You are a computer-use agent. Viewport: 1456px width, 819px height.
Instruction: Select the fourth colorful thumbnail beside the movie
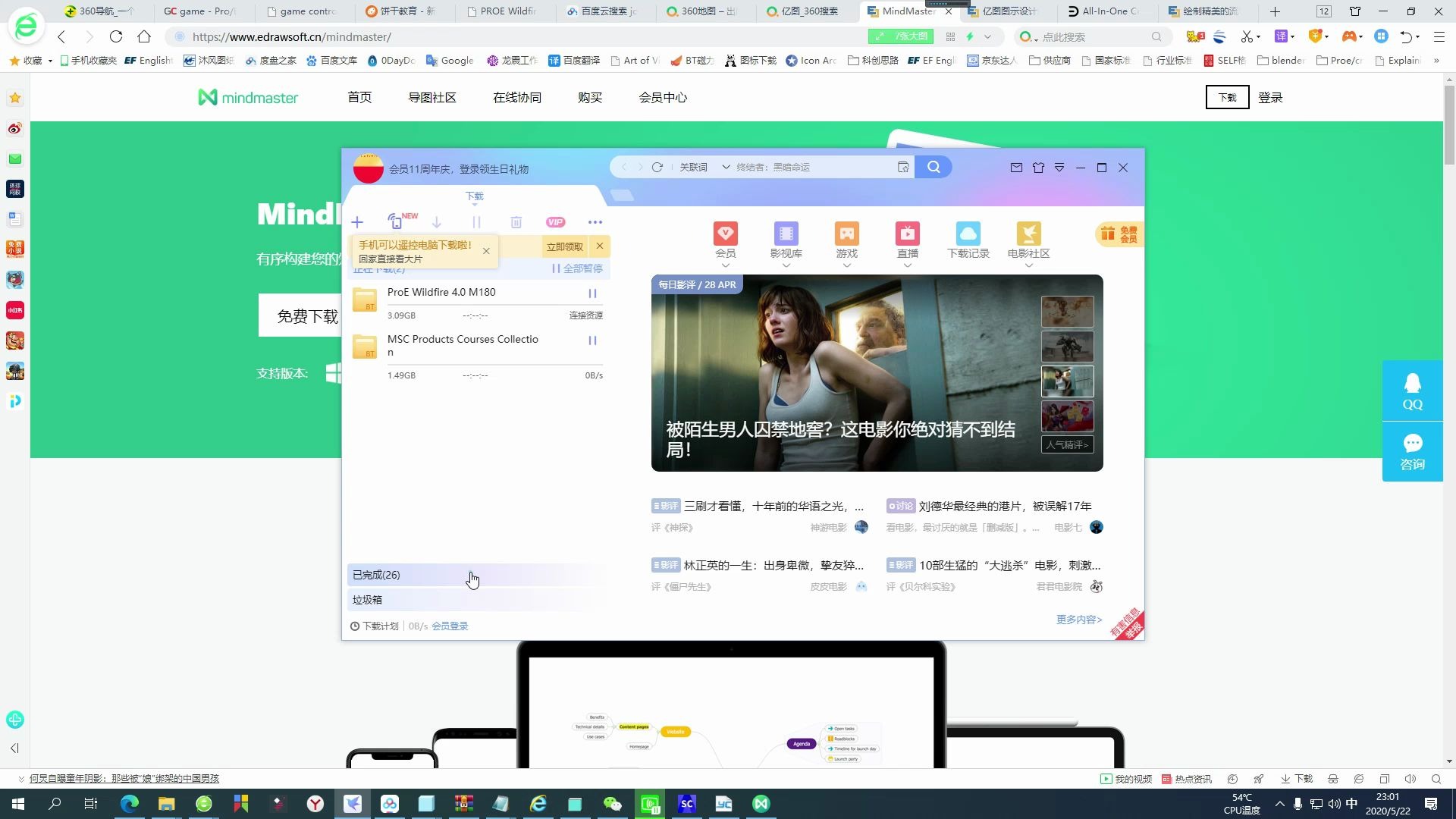click(x=1067, y=416)
